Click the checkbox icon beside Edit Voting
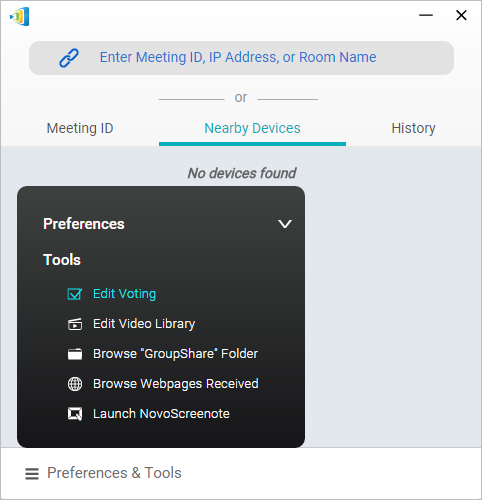Viewport: 482px width, 500px height. 75,294
